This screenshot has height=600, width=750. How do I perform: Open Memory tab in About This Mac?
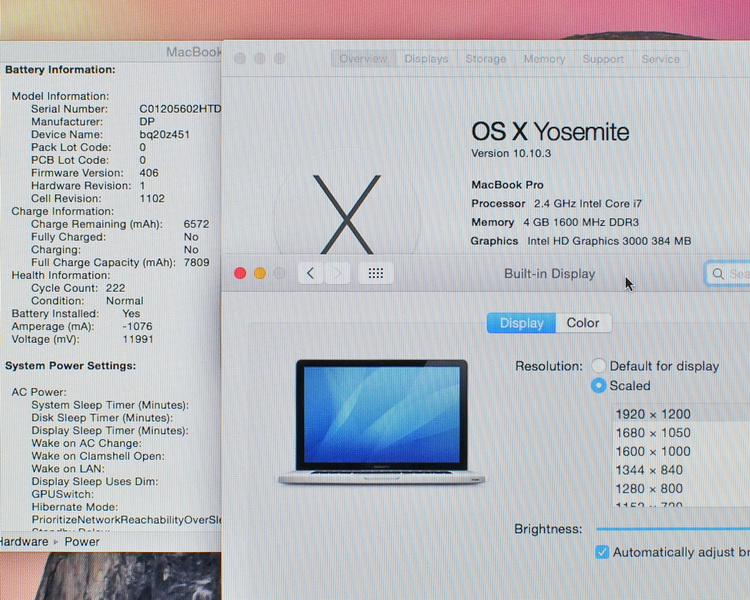(x=544, y=59)
